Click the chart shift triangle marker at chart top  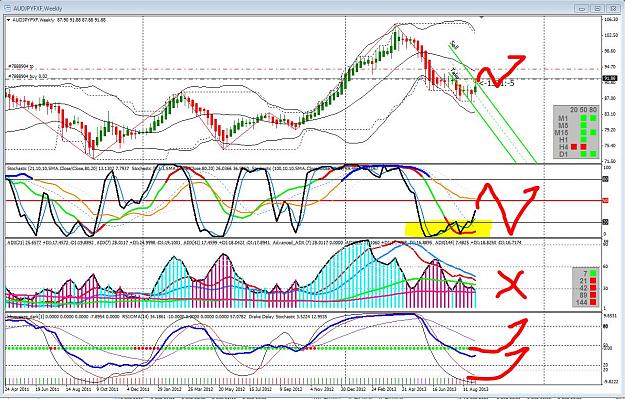tap(482, 18)
